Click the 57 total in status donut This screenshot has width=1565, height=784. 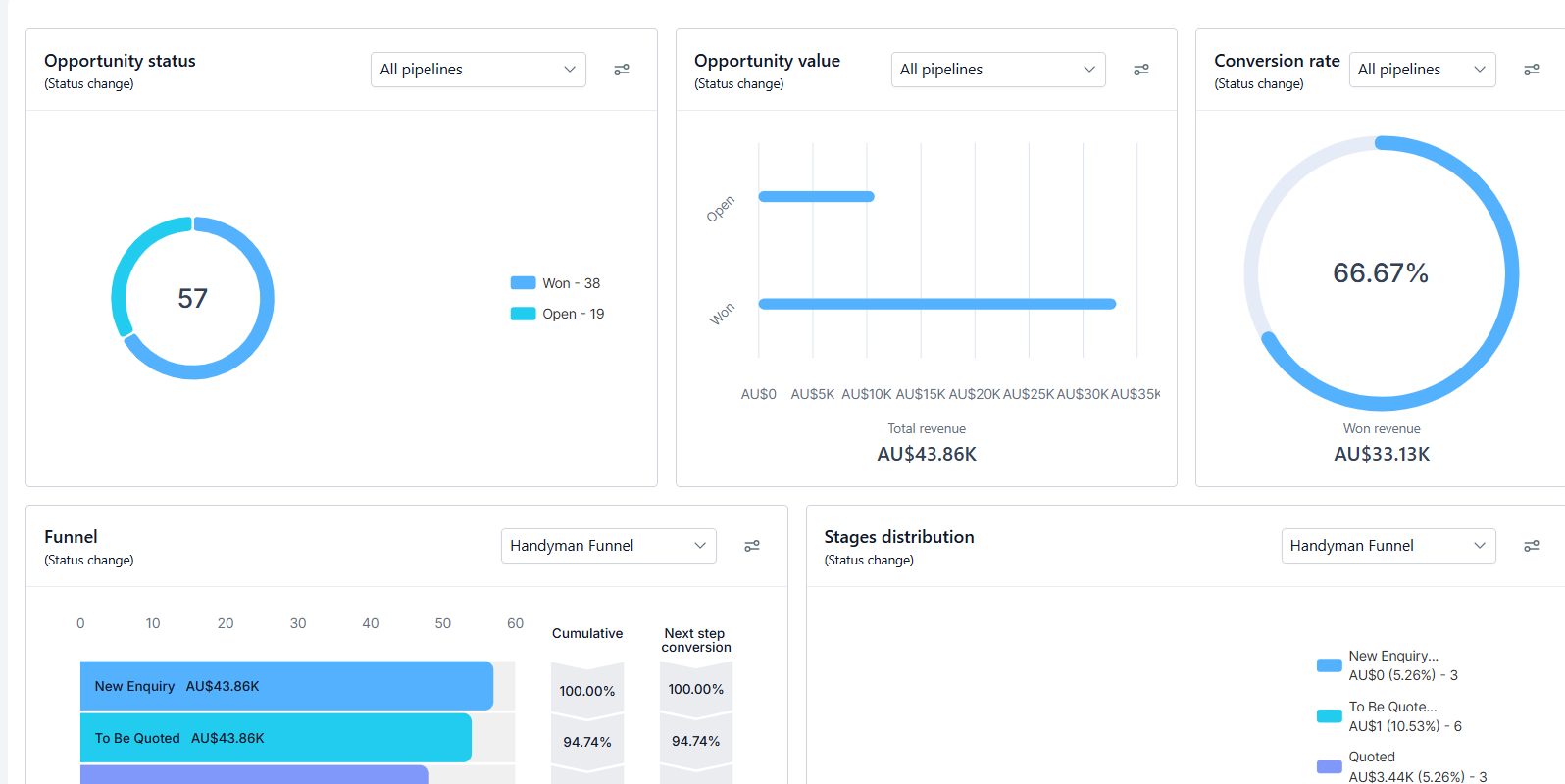193,298
